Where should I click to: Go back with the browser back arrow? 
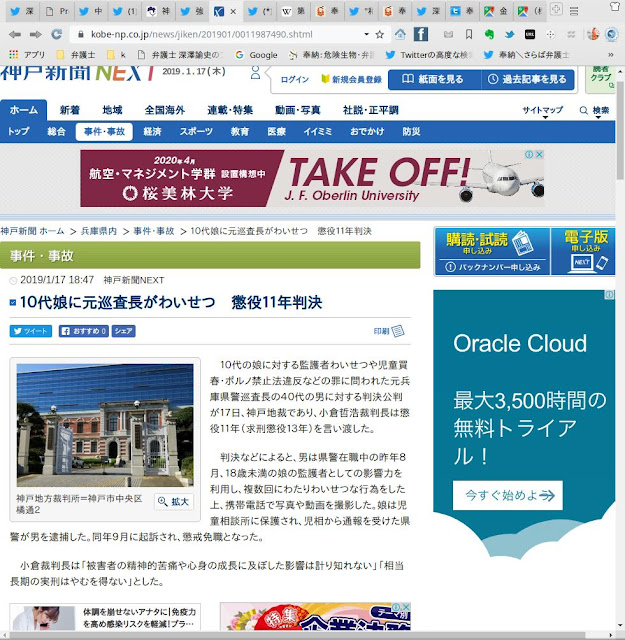(x=15, y=35)
